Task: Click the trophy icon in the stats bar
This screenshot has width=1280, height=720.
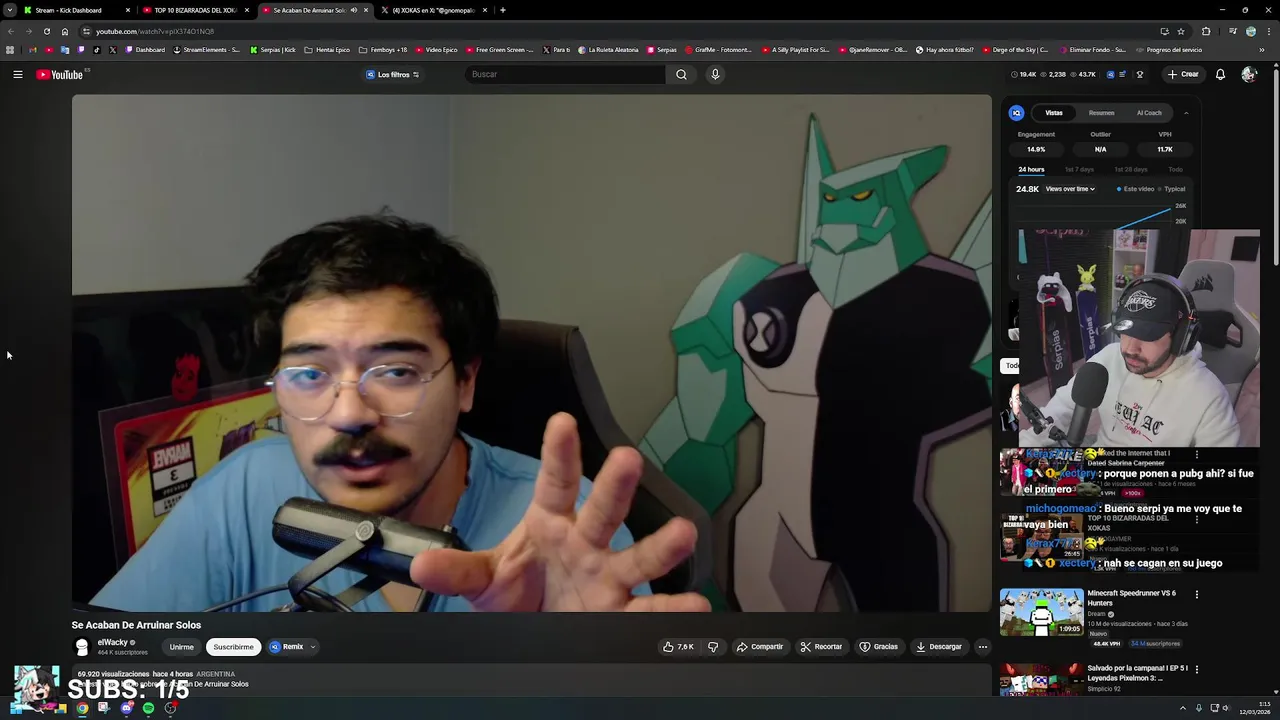Action: [x=1139, y=74]
